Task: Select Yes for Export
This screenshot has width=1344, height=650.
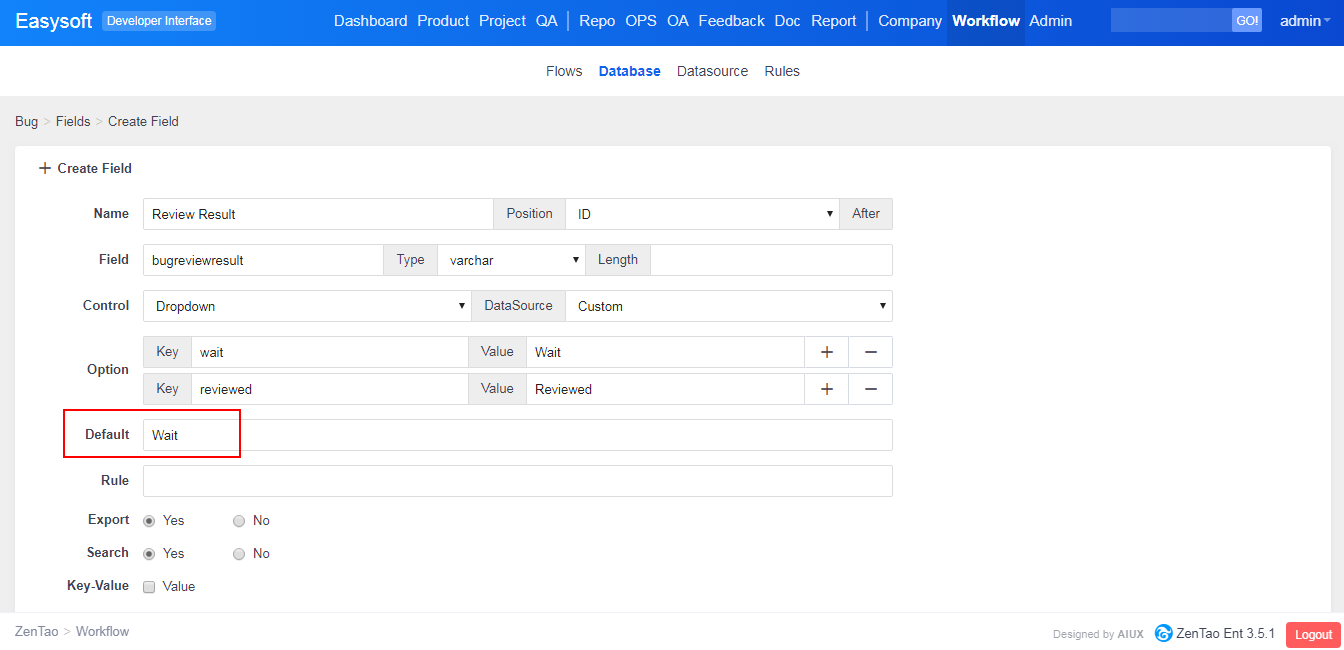Action: [x=150, y=521]
